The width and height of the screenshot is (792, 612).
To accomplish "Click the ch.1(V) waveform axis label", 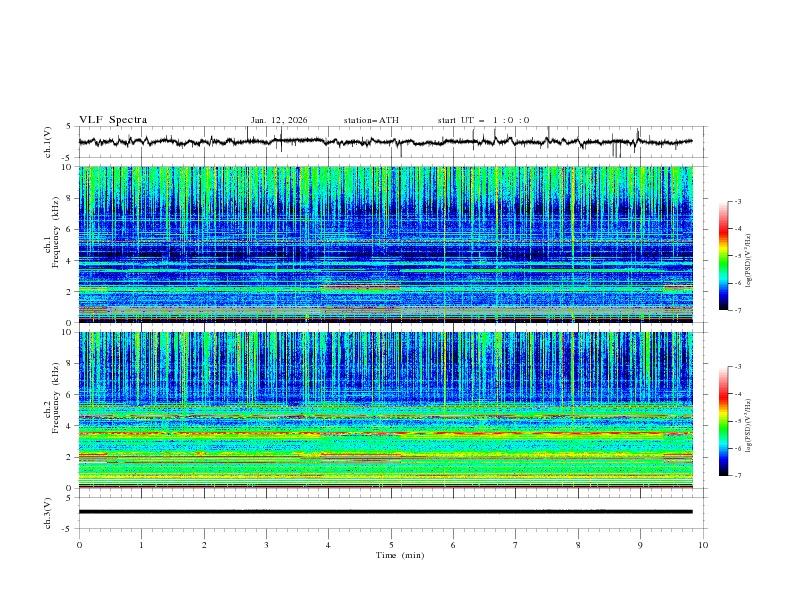I will (48, 142).
